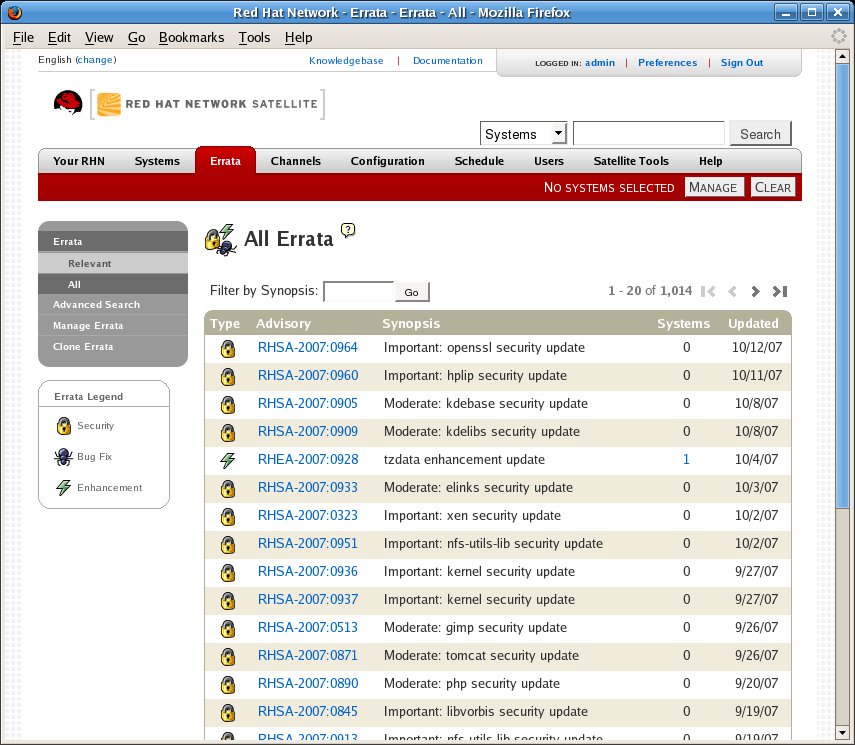Click the help question-mark icon beside All Errata
The width and height of the screenshot is (855, 745).
pyautogui.click(x=348, y=230)
